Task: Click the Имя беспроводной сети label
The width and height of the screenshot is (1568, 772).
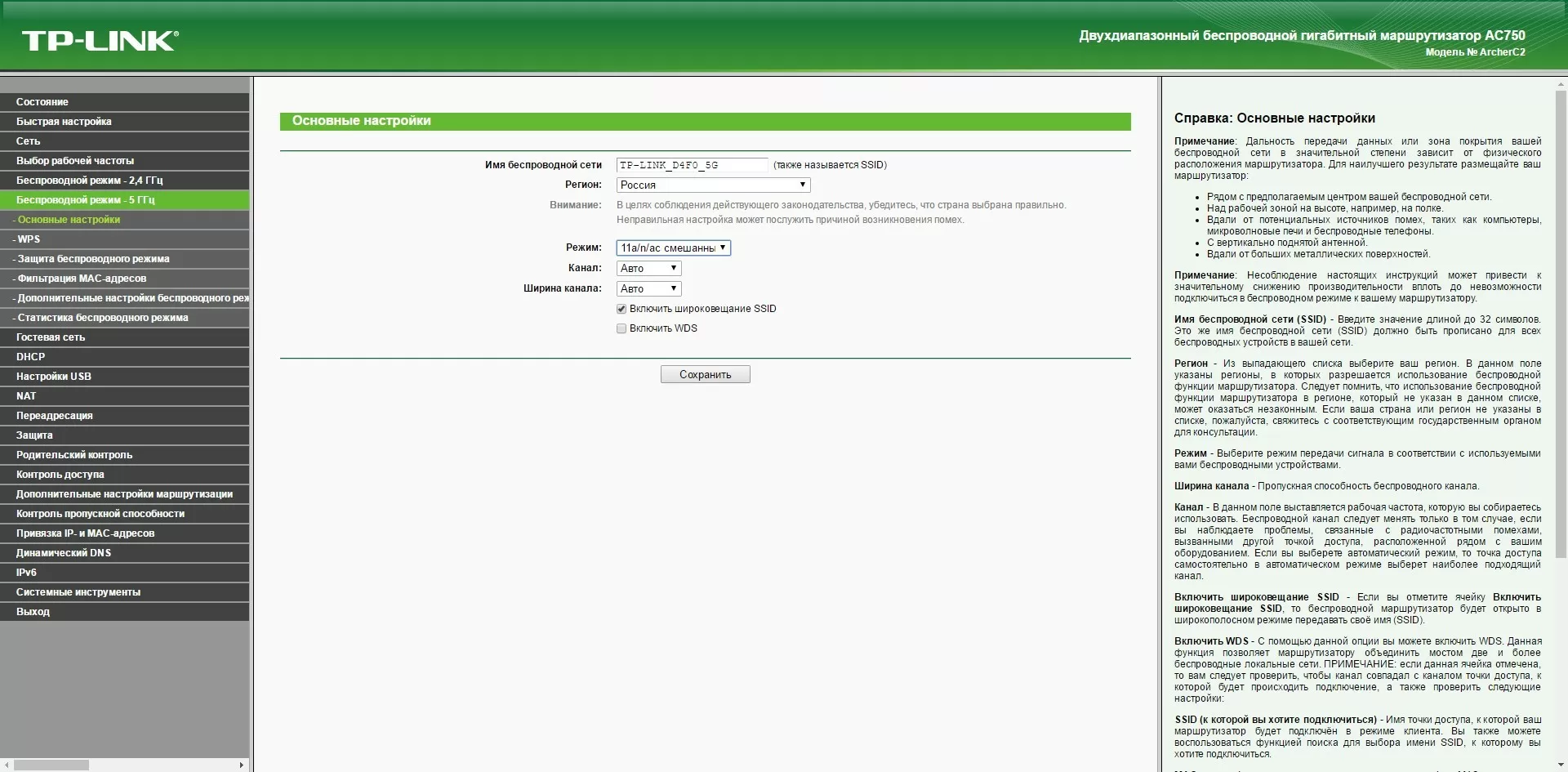Action: click(x=543, y=165)
